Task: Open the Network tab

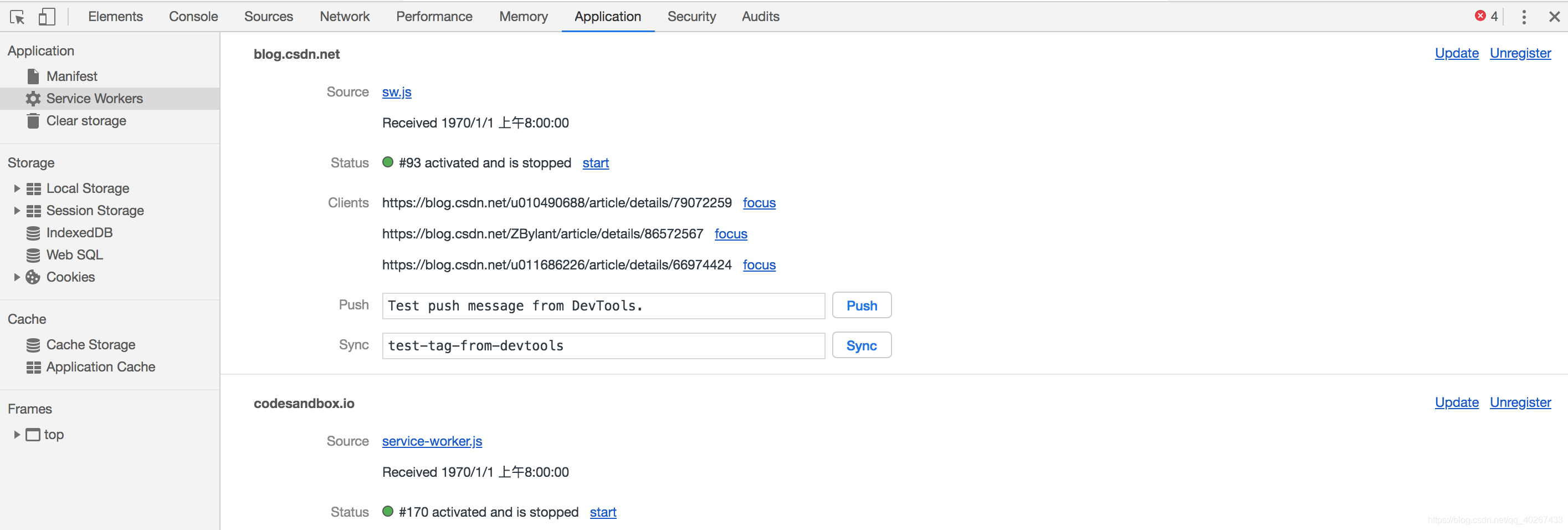Action: coord(345,17)
